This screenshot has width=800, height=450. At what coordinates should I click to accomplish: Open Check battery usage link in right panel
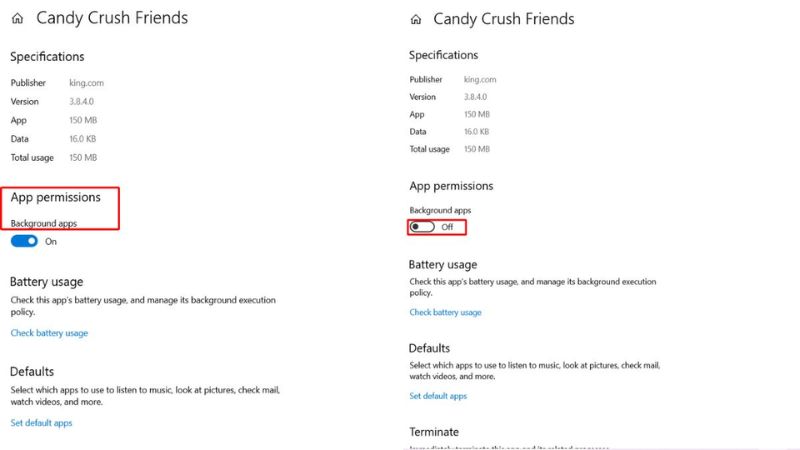pos(445,313)
